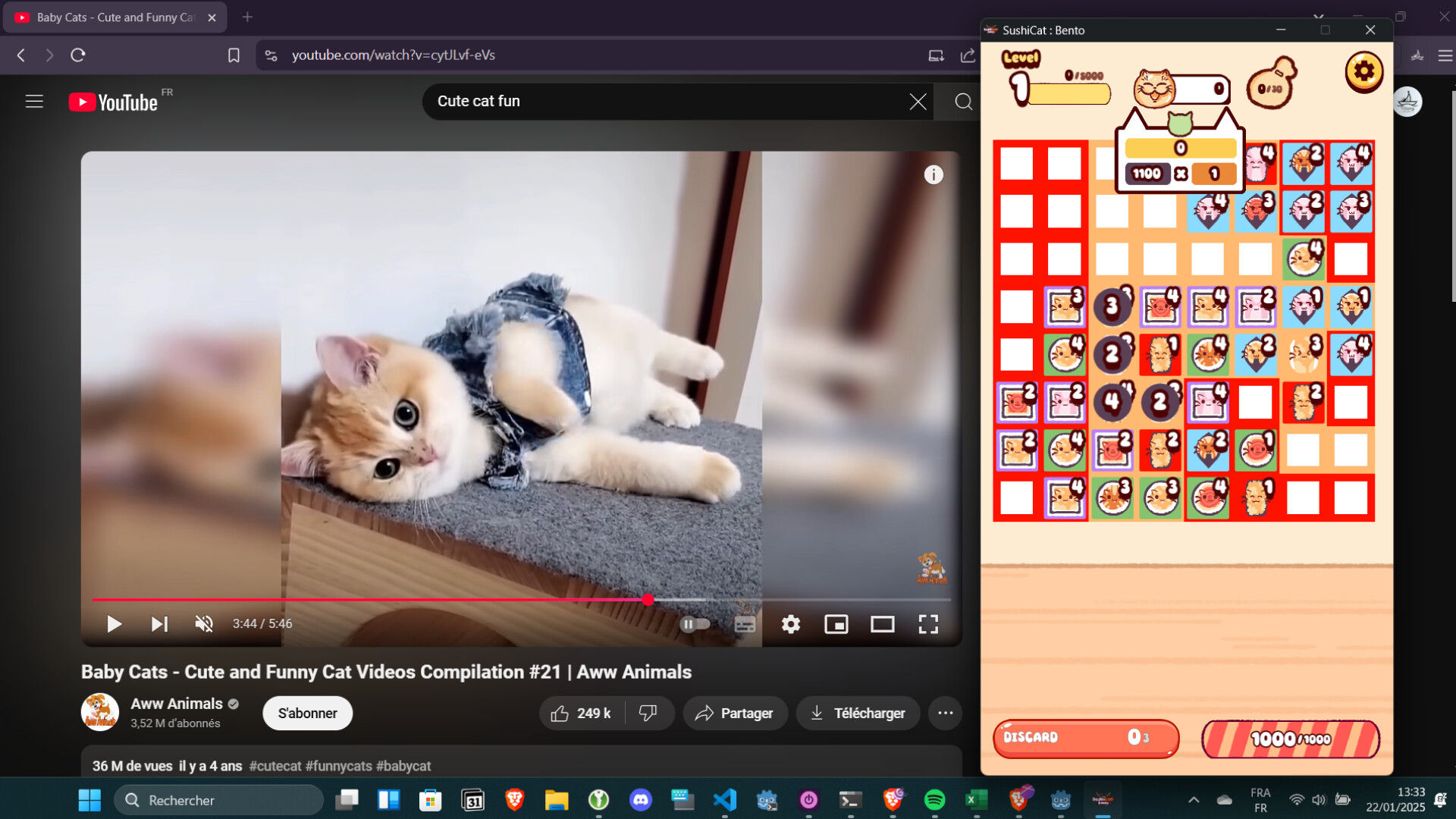The width and height of the screenshot is (1456, 819).
Task: Open the #cutecat hashtag link
Action: click(275, 766)
